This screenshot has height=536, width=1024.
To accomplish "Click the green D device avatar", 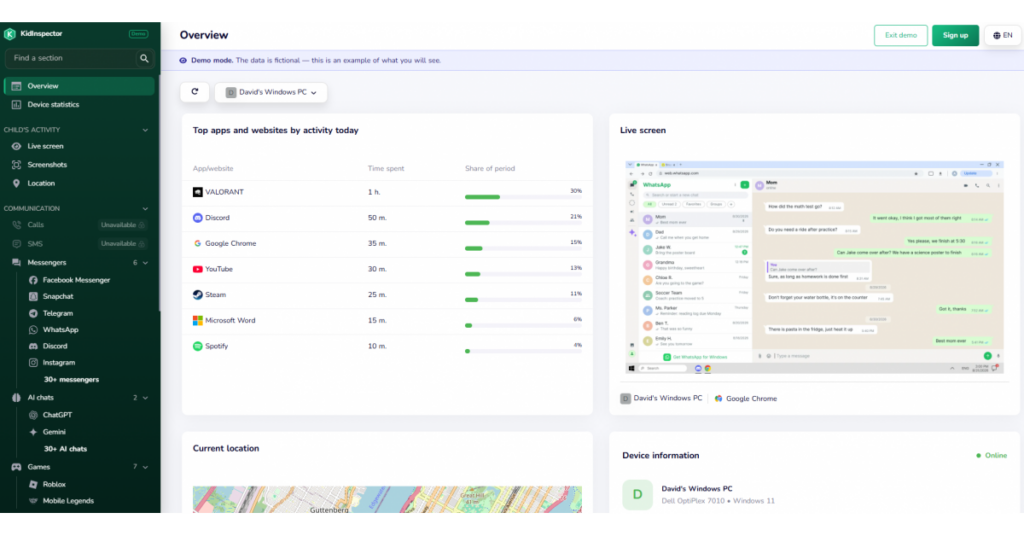I will point(637,494).
